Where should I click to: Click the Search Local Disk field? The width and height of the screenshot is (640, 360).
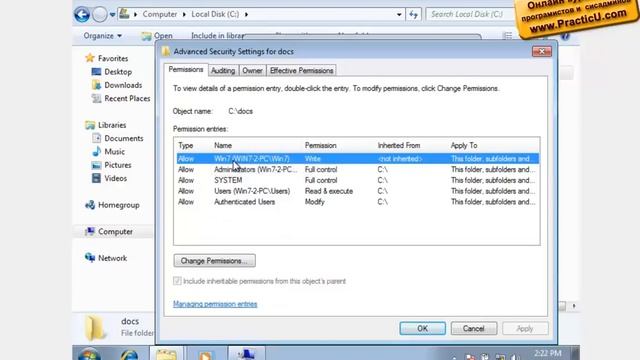coord(469,14)
